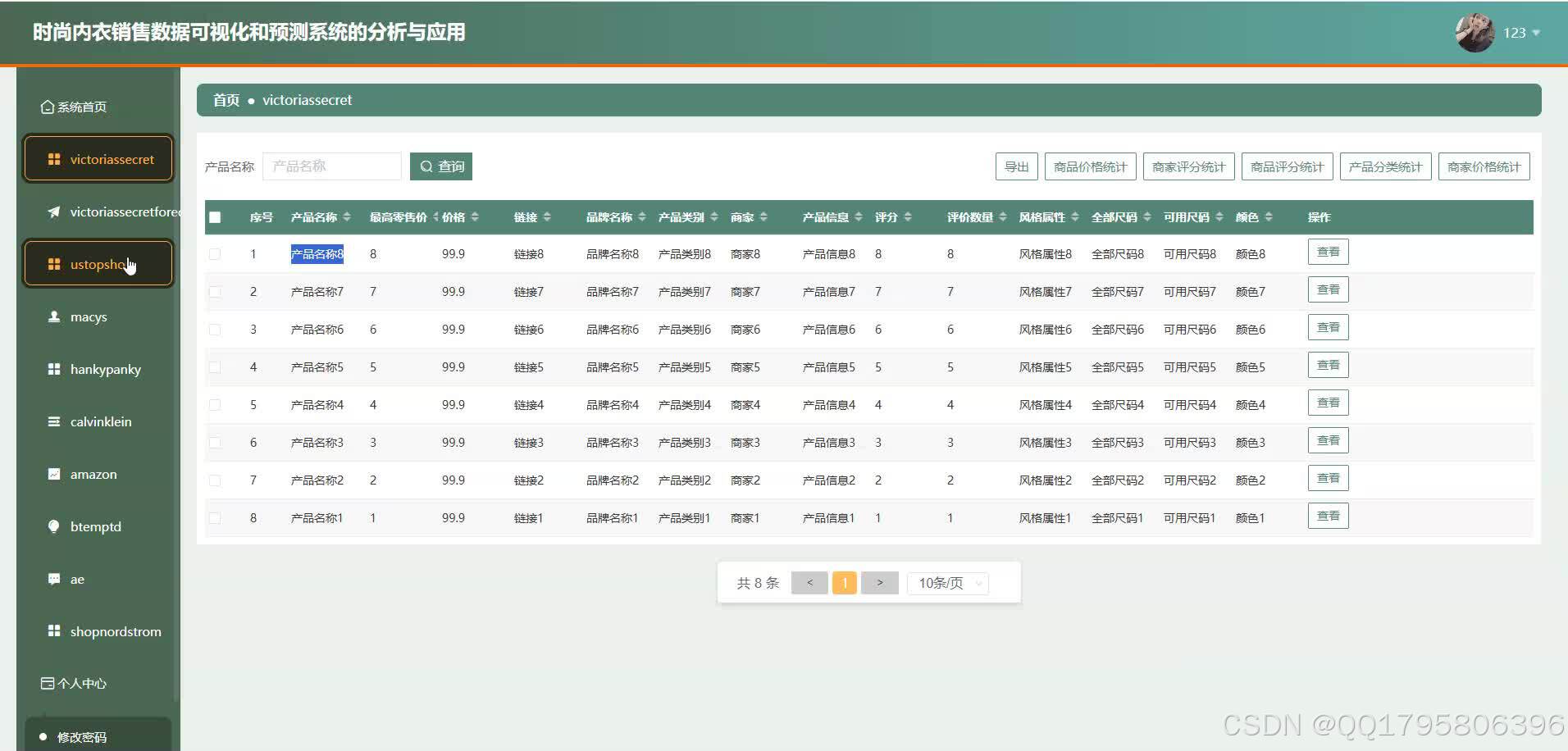This screenshot has width=1568, height=751.
Task: Click 查看 for 产品名称8 row
Action: tap(1329, 253)
